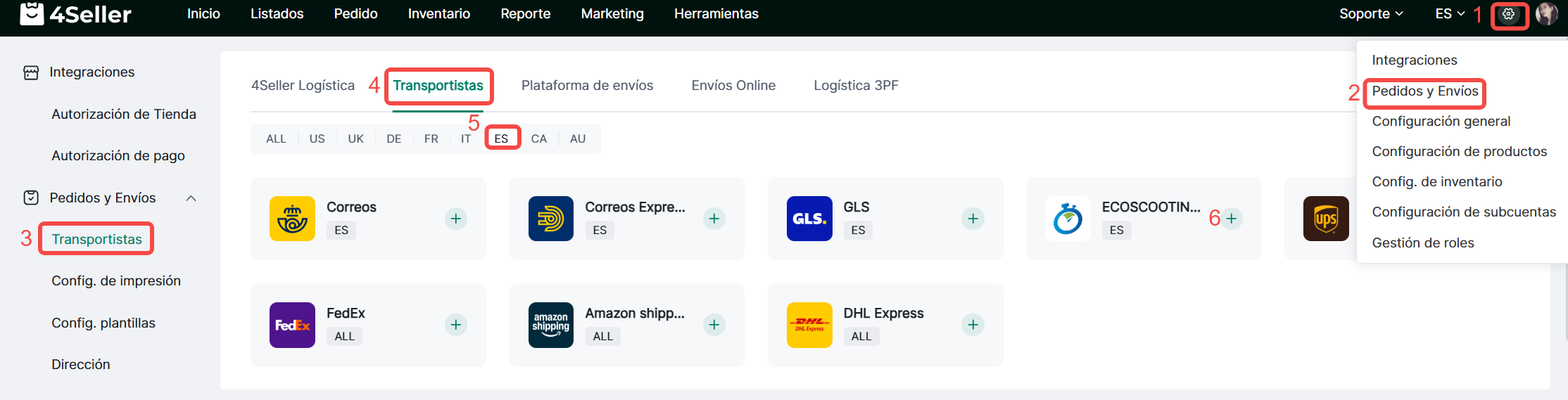Open the ES language dropdown
This screenshot has width=1568, height=400.
click(1449, 14)
